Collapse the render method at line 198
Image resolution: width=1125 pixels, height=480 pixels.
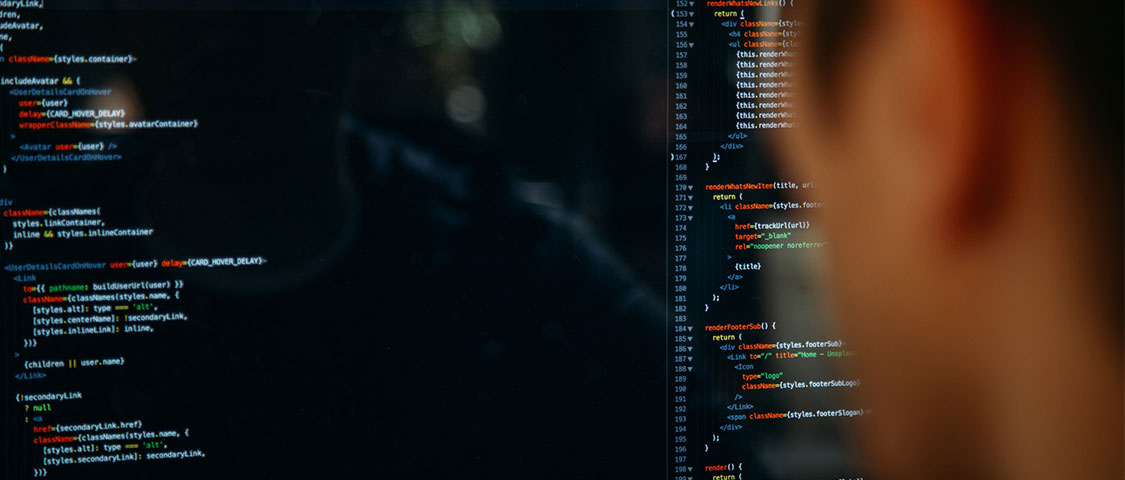[x=691, y=468]
